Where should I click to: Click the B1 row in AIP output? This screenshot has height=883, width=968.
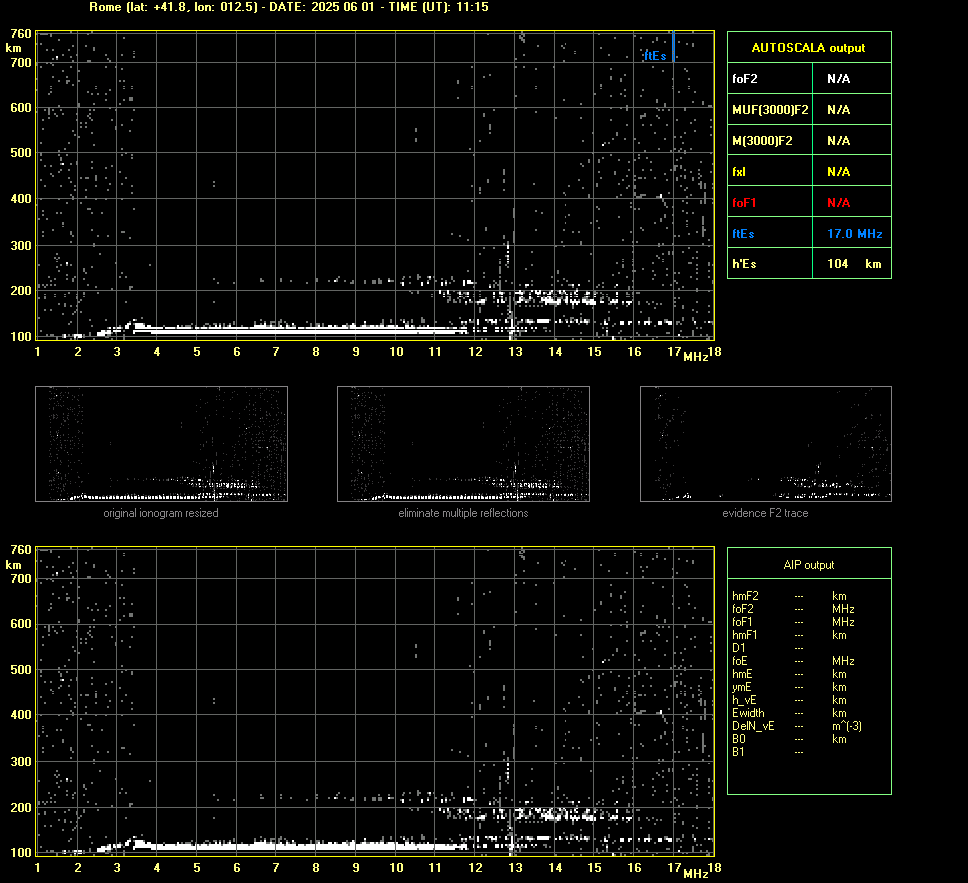click(769, 752)
